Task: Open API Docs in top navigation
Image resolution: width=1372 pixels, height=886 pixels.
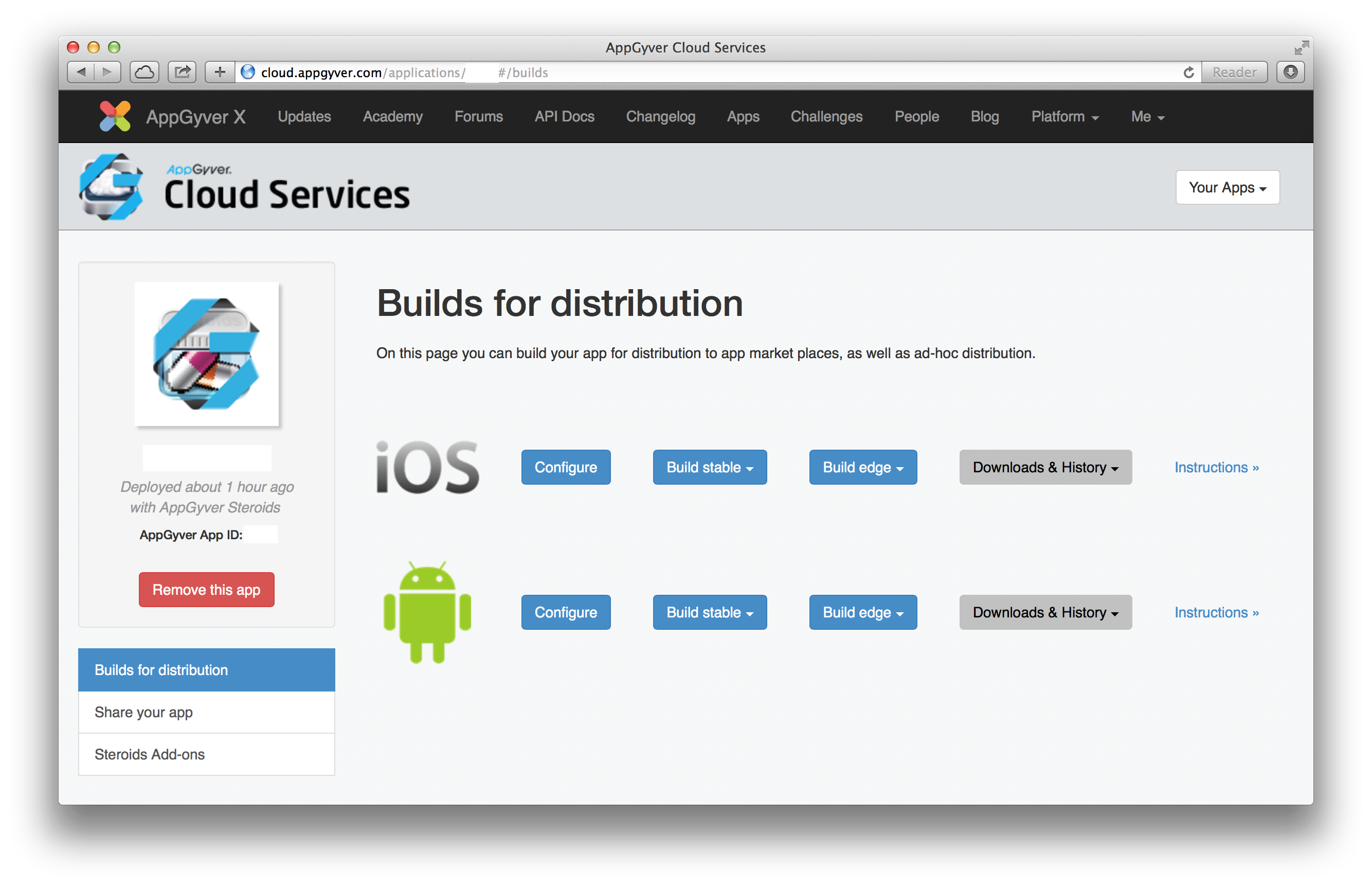Action: pos(564,116)
